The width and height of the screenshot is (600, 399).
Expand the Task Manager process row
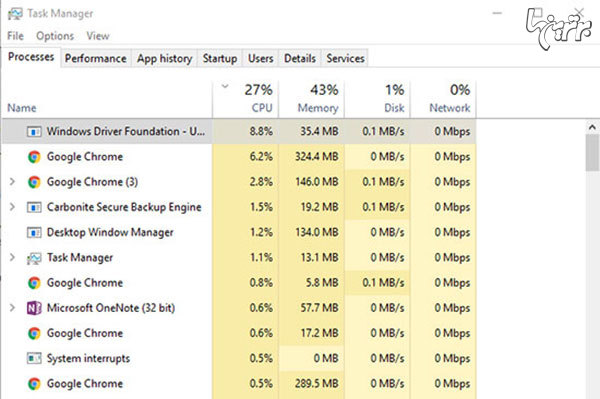pyautogui.click(x=12, y=257)
